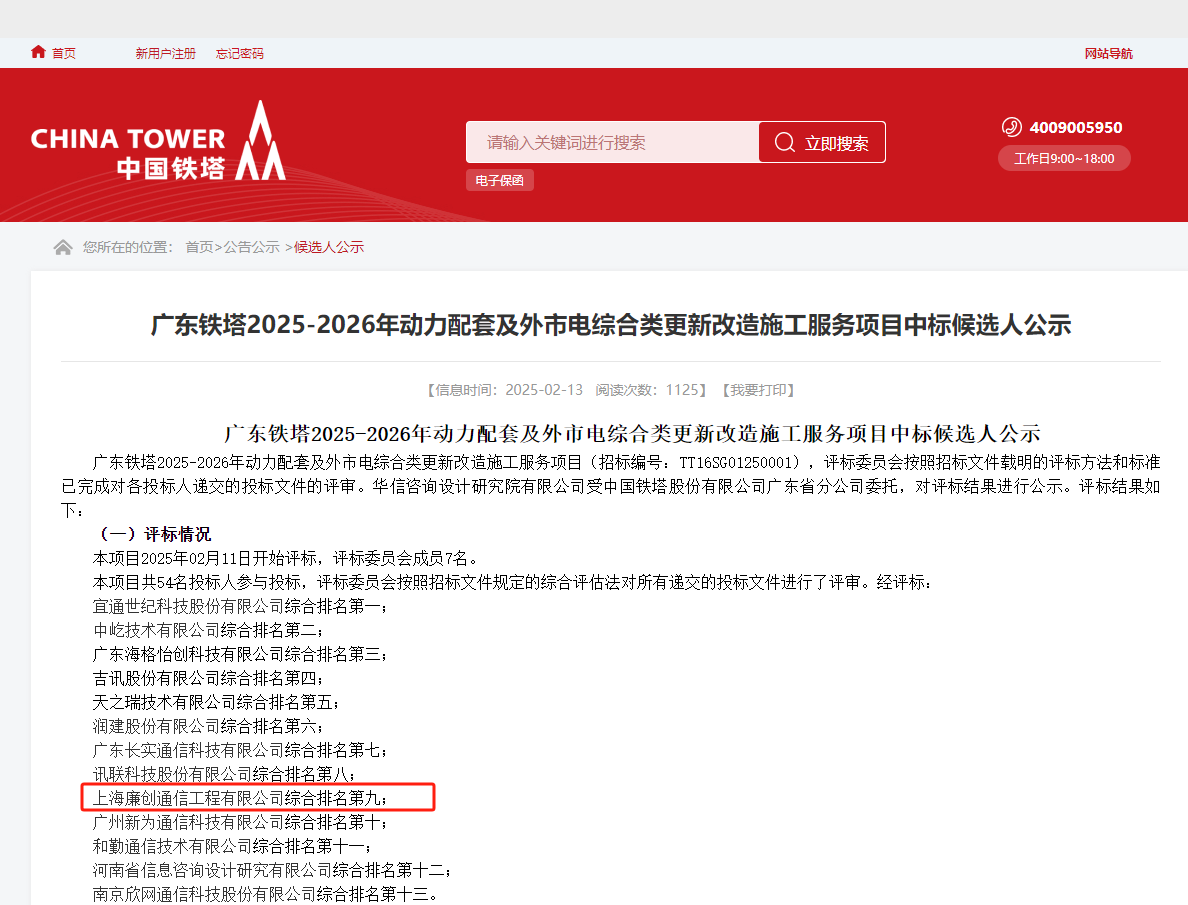Navigate to 公告公示 breadcrumb link
This screenshot has height=905, width=1188.
point(251,247)
